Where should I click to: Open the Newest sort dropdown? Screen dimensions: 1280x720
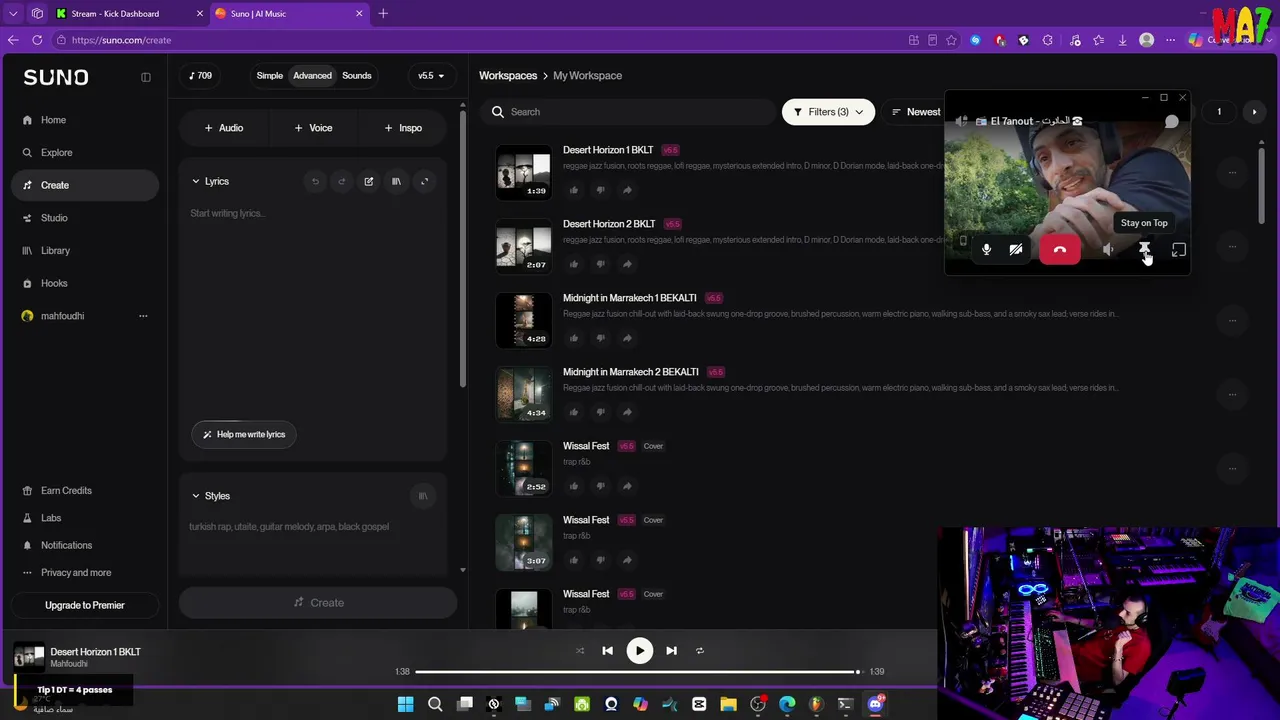[x=916, y=112]
